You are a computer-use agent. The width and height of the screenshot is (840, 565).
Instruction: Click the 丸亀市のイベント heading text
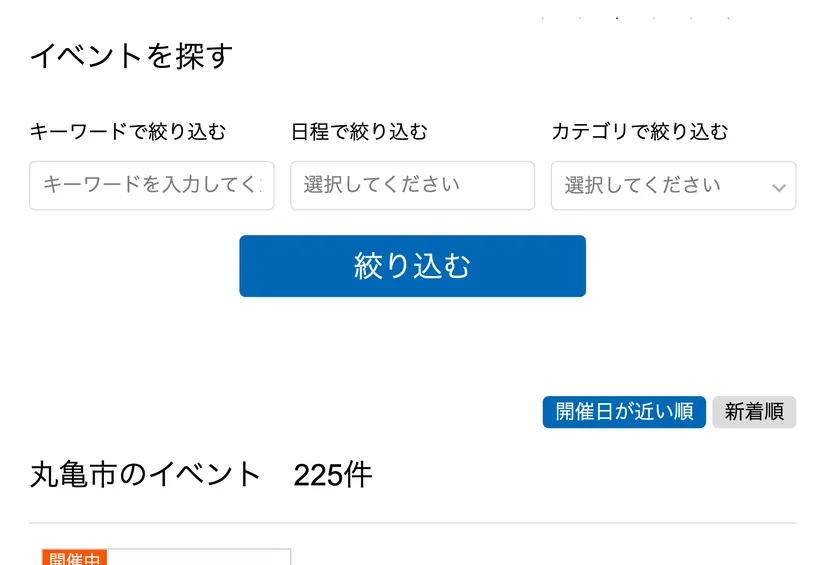pyautogui.click(x=146, y=474)
